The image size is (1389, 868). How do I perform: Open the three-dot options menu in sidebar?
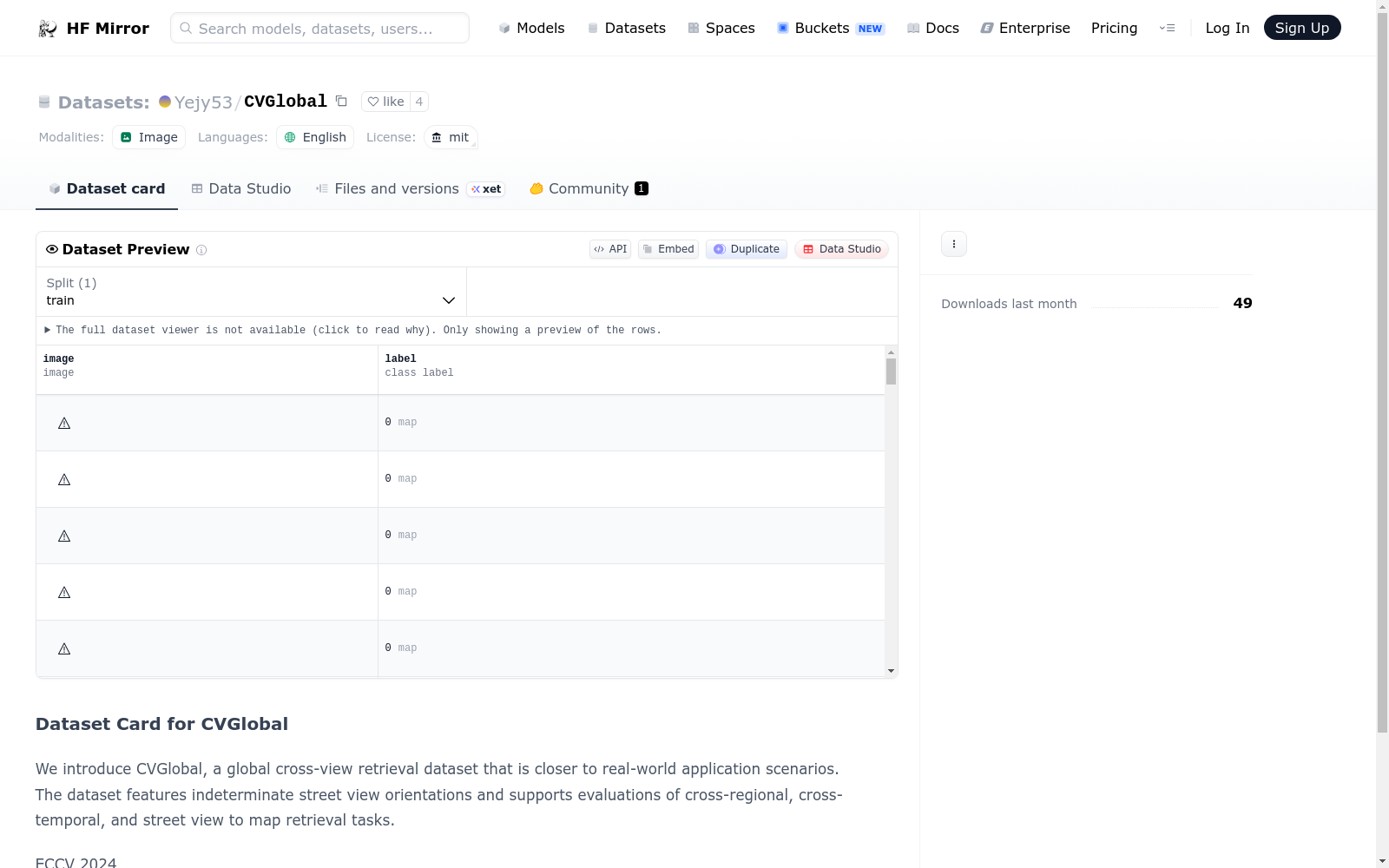954,244
